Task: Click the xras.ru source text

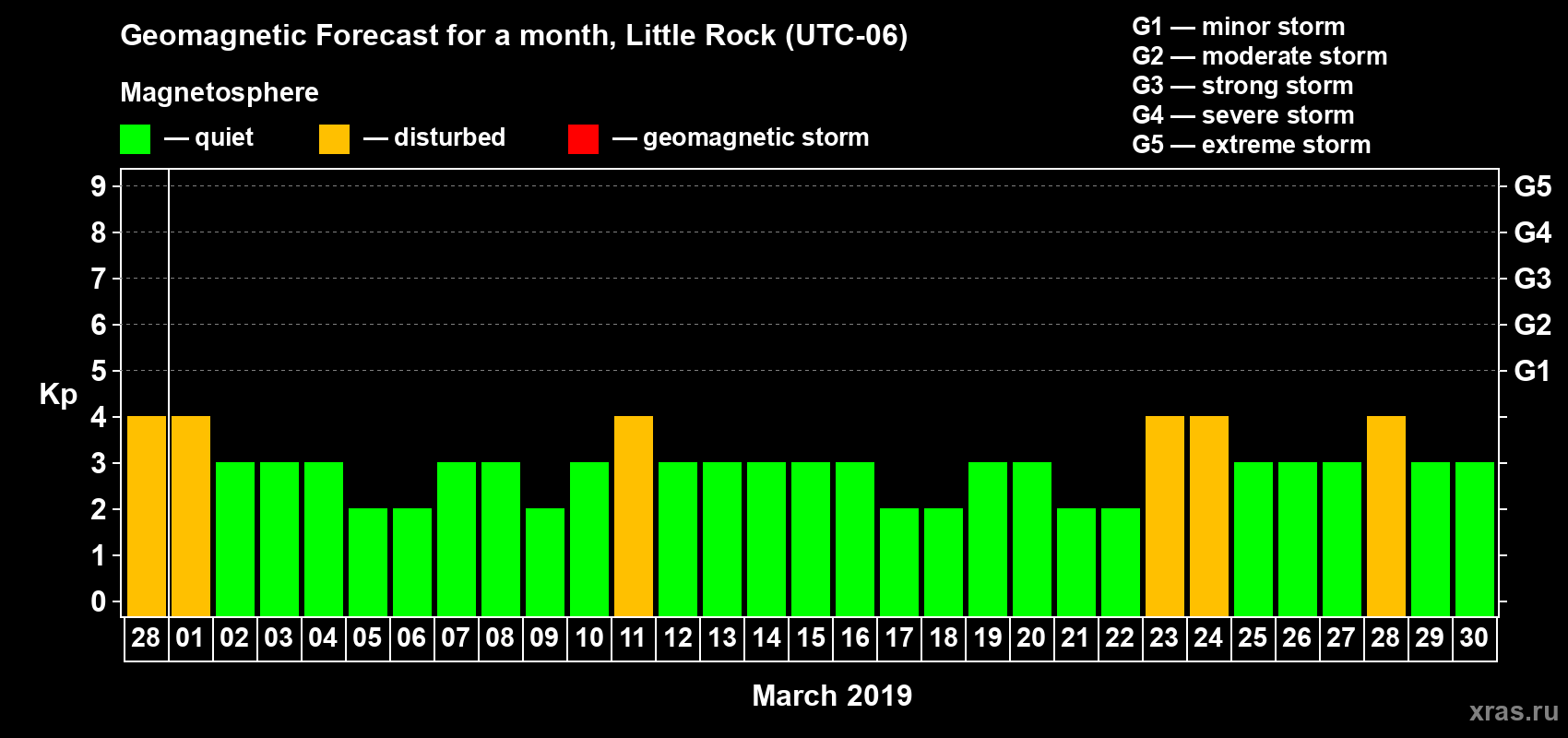Action: [1514, 711]
